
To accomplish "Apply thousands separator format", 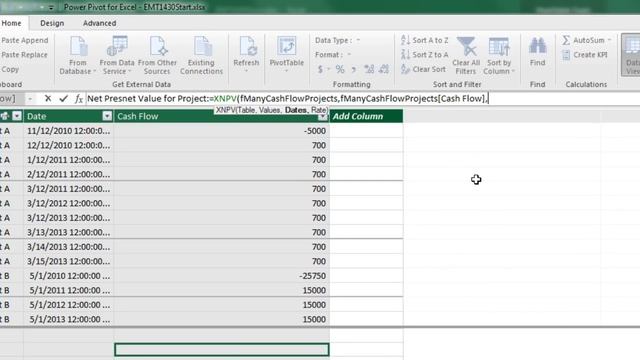I will pos(353,69).
